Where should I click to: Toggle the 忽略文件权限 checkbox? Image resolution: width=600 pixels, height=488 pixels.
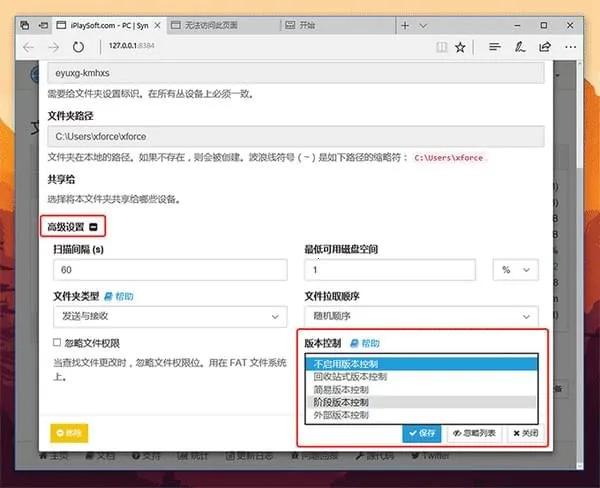click(x=58, y=343)
